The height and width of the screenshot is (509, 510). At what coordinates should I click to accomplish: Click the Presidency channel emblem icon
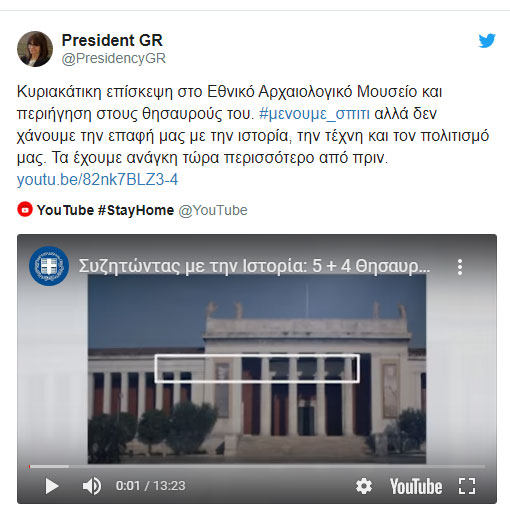coord(49,266)
